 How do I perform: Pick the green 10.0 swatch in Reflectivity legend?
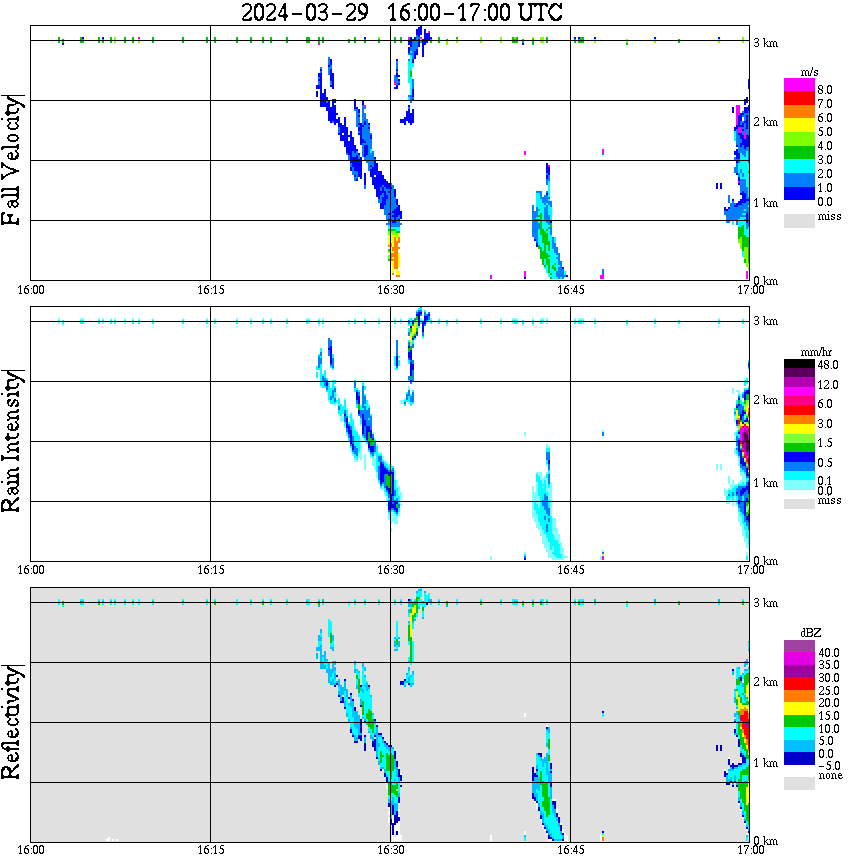pyautogui.click(x=799, y=721)
